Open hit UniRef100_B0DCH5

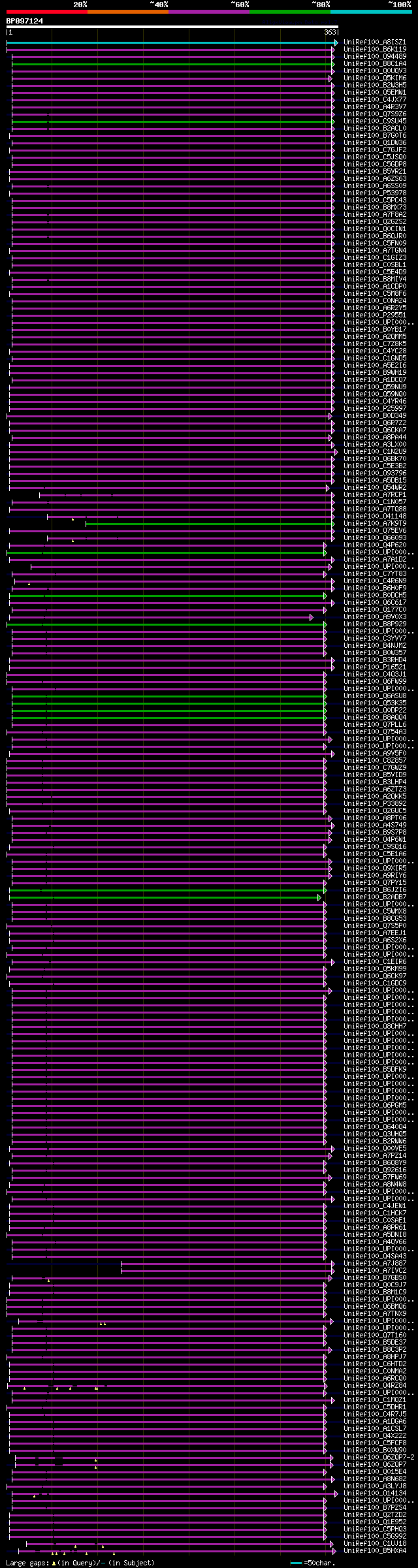tap(375, 596)
